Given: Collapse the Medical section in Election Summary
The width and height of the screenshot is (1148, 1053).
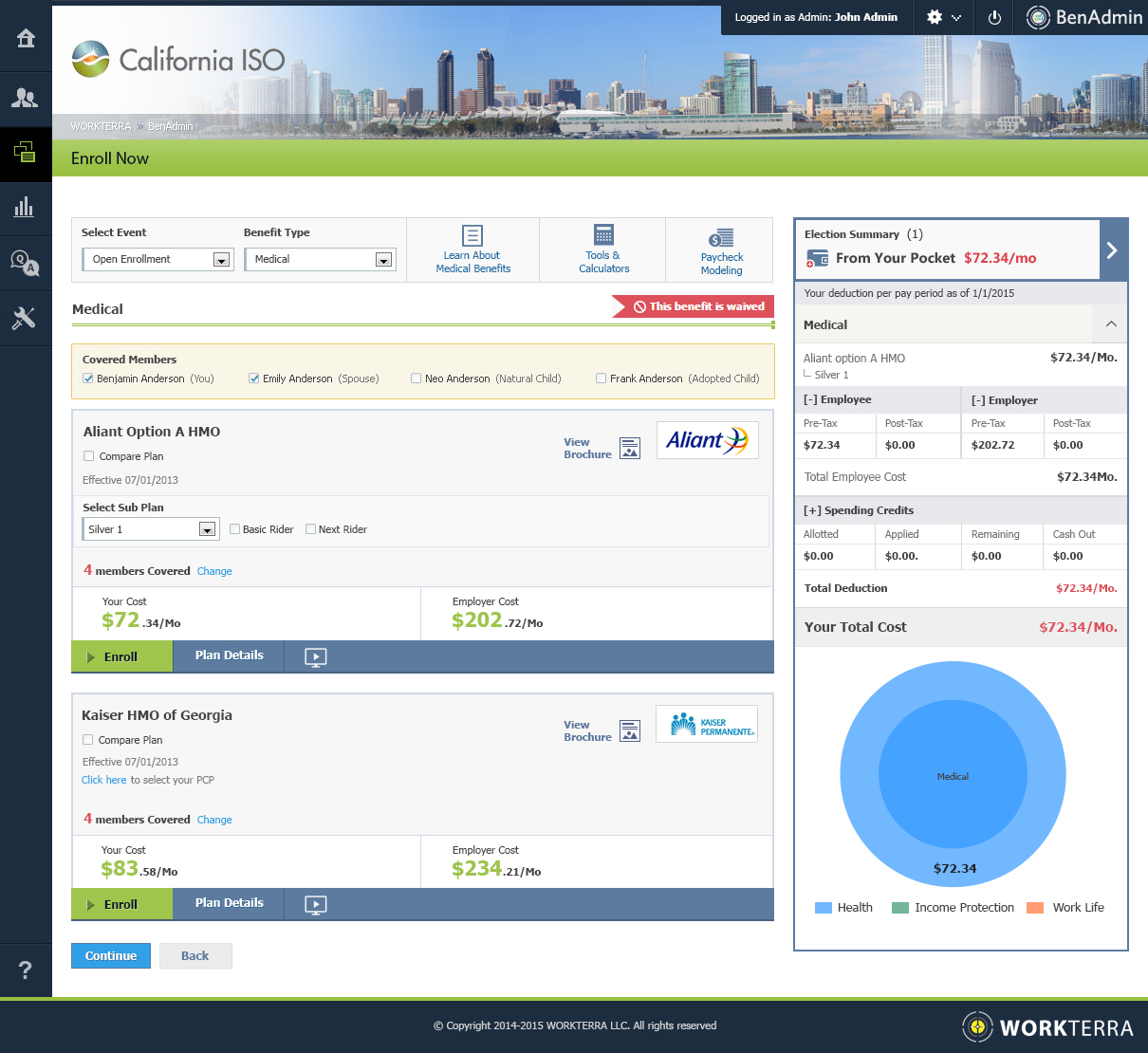Looking at the screenshot, I should (x=1111, y=324).
